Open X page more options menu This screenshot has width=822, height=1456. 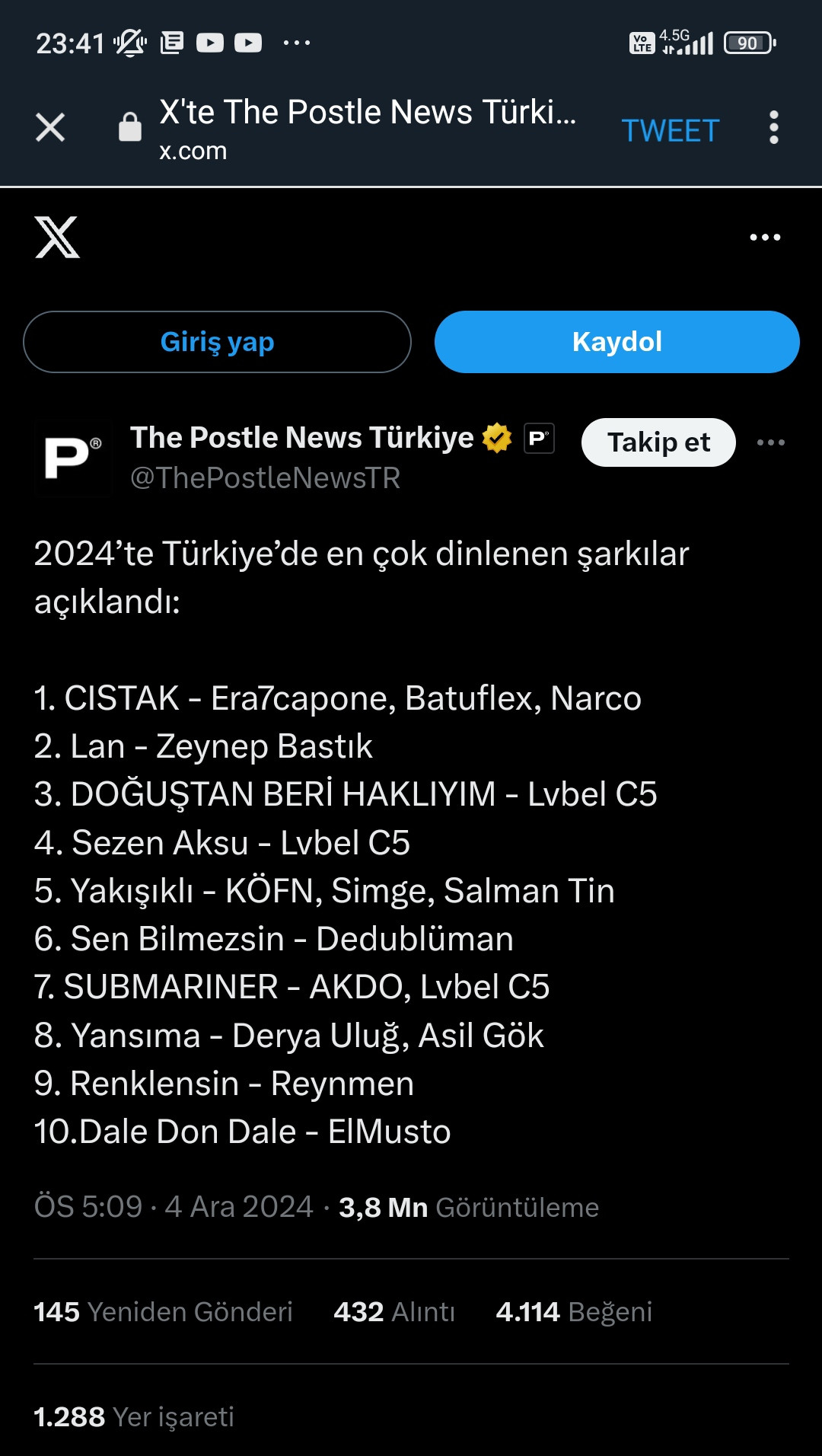coord(765,238)
